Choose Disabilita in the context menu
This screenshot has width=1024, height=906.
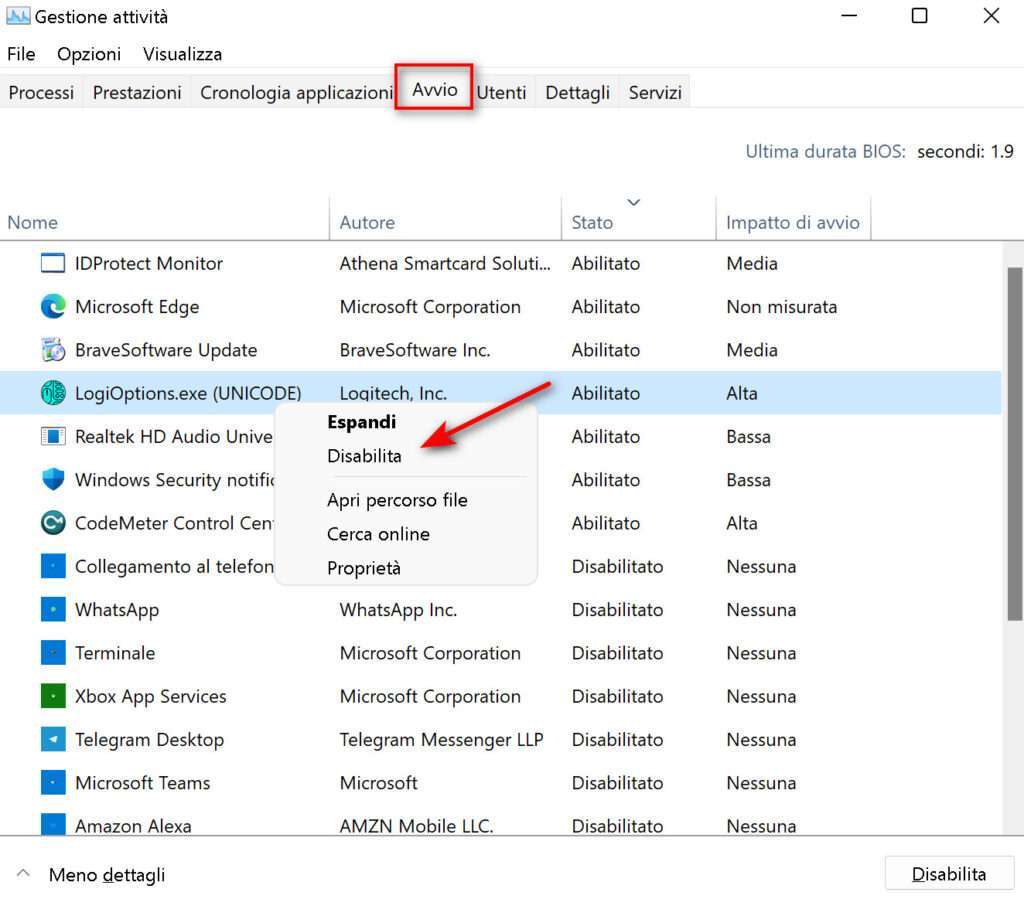tap(364, 456)
